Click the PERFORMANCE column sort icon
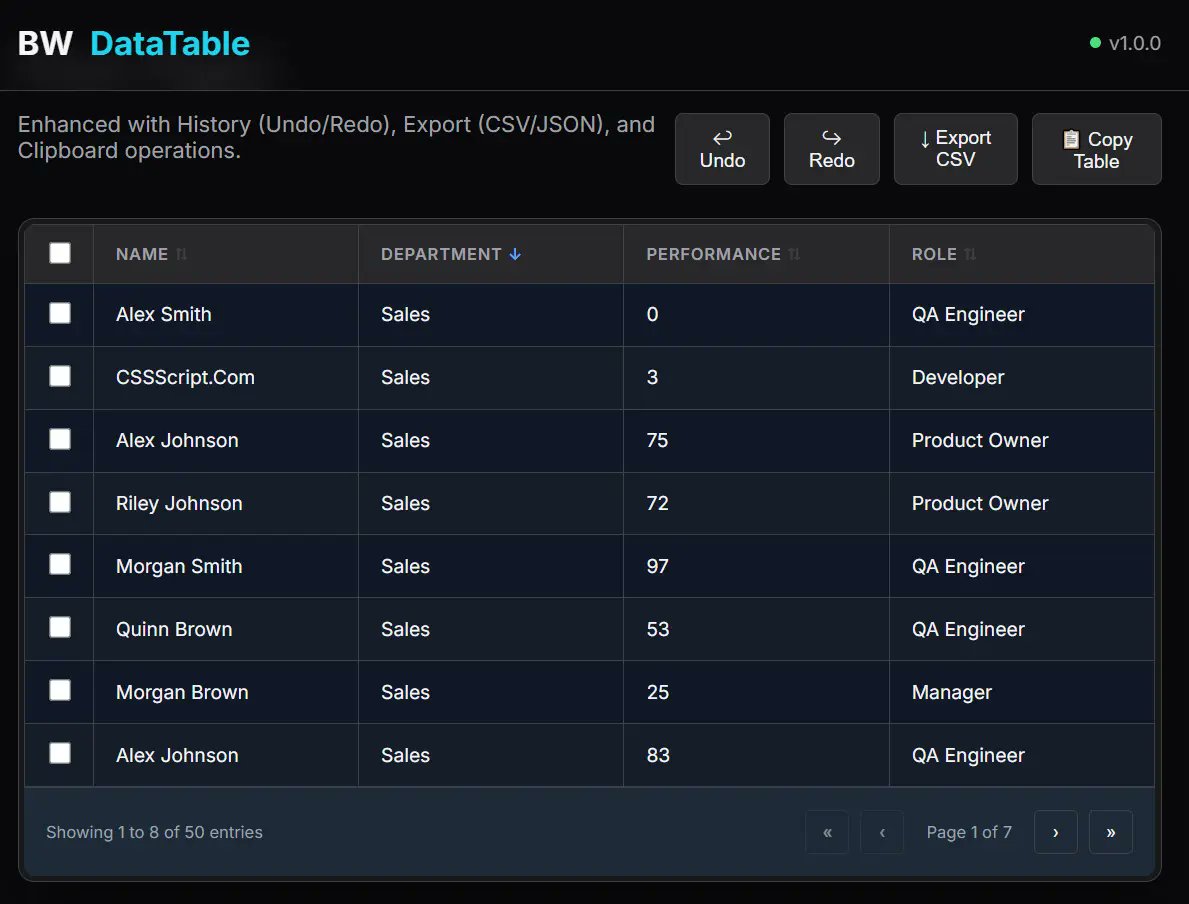 pos(793,254)
